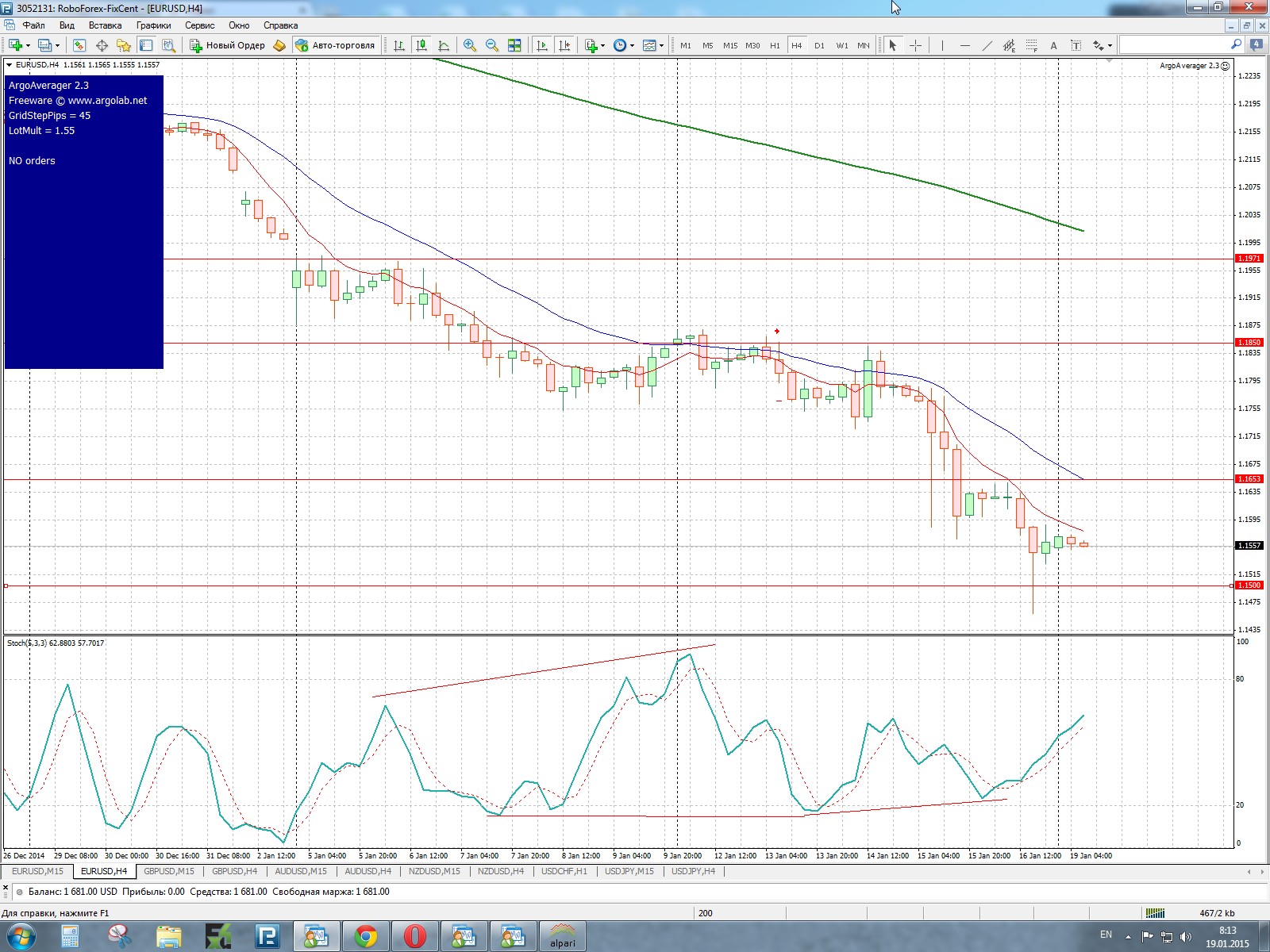Switch to the GBPUSD,H4 chart tab
Viewport: 1270px width, 952px height.
point(234,871)
